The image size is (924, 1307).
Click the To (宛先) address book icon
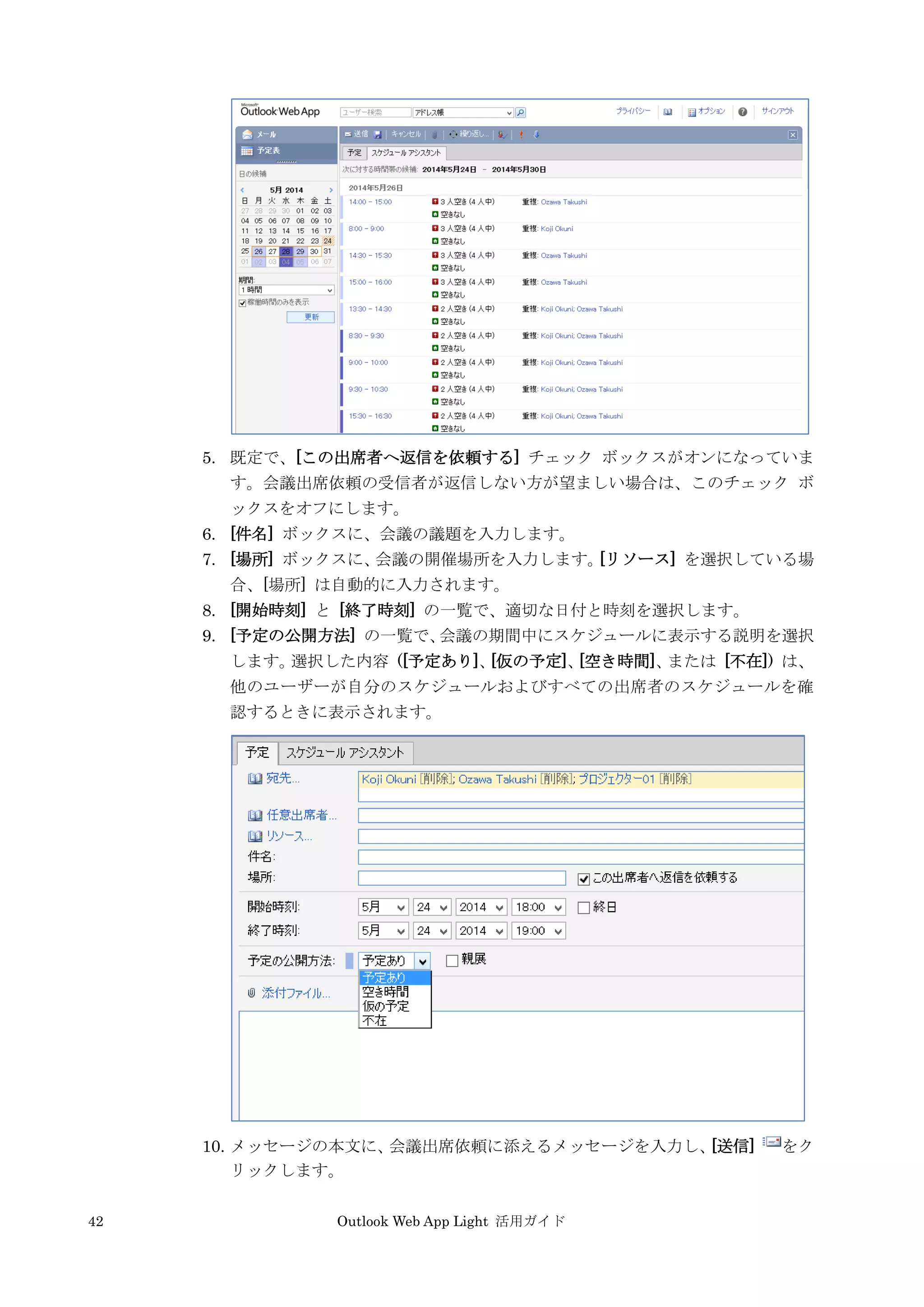pos(255,779)
